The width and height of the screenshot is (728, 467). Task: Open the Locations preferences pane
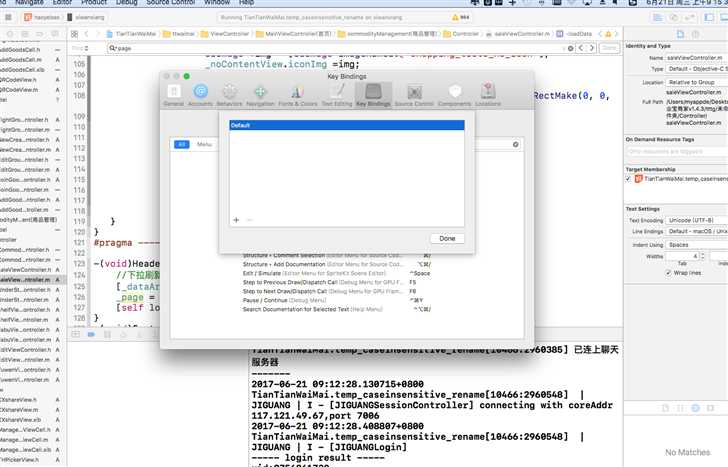pos(488,95)
